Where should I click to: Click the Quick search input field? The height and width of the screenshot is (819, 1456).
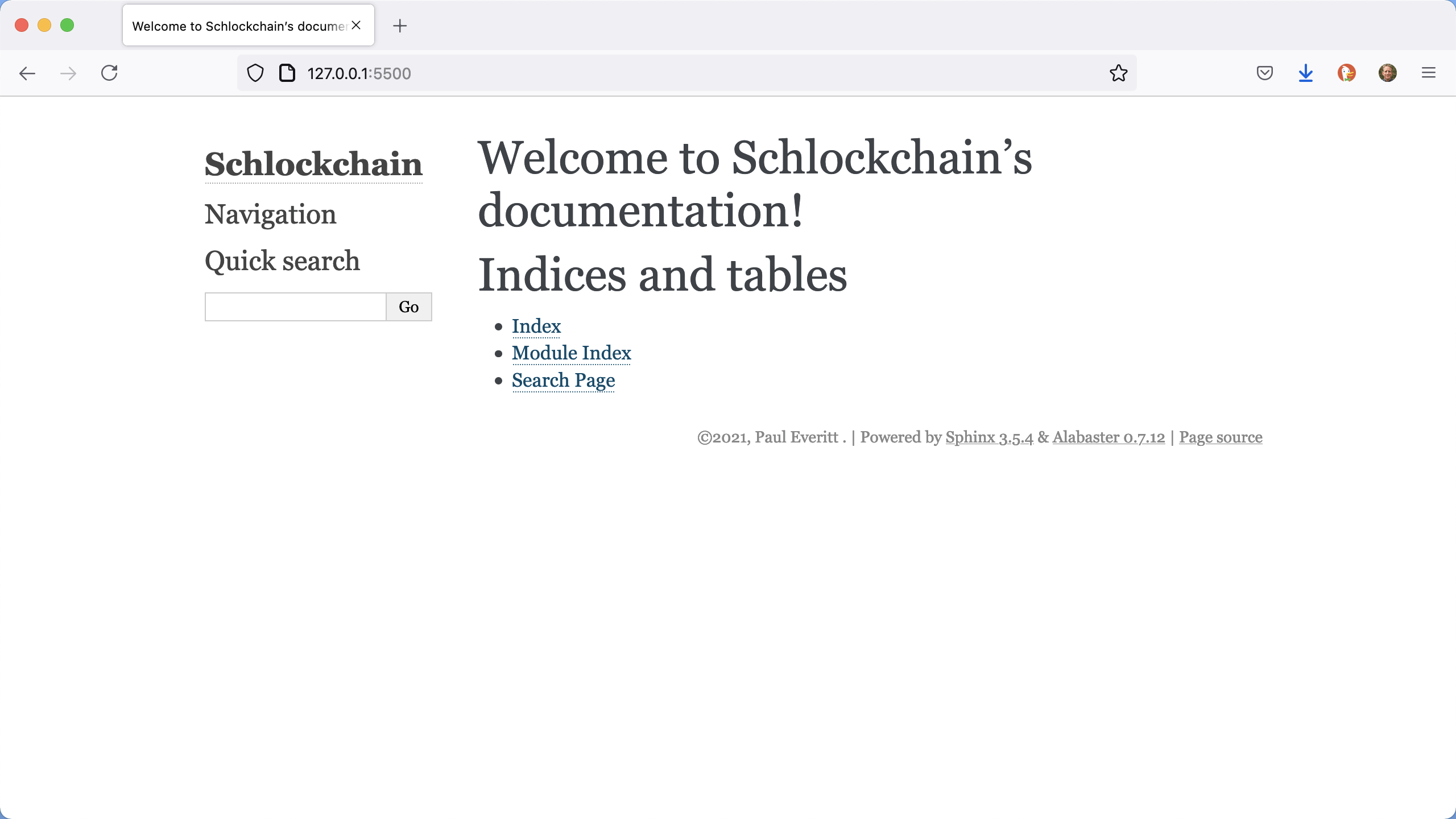tap(295, 307)
